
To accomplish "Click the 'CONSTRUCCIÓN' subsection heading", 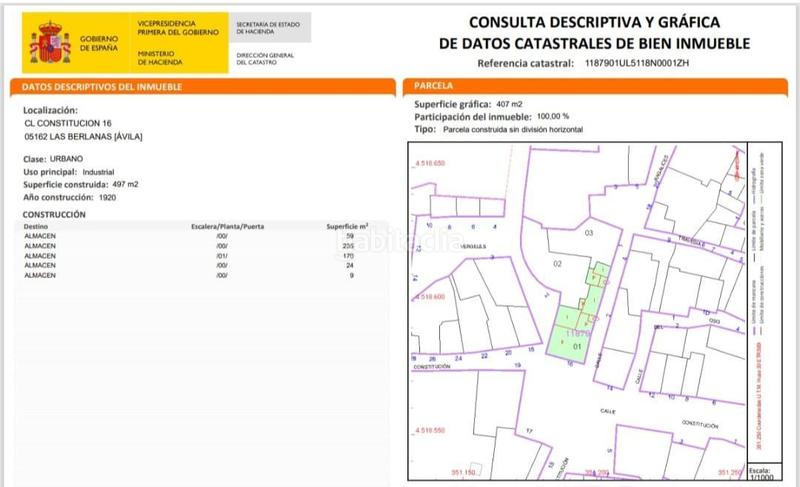I will [54, 215].
